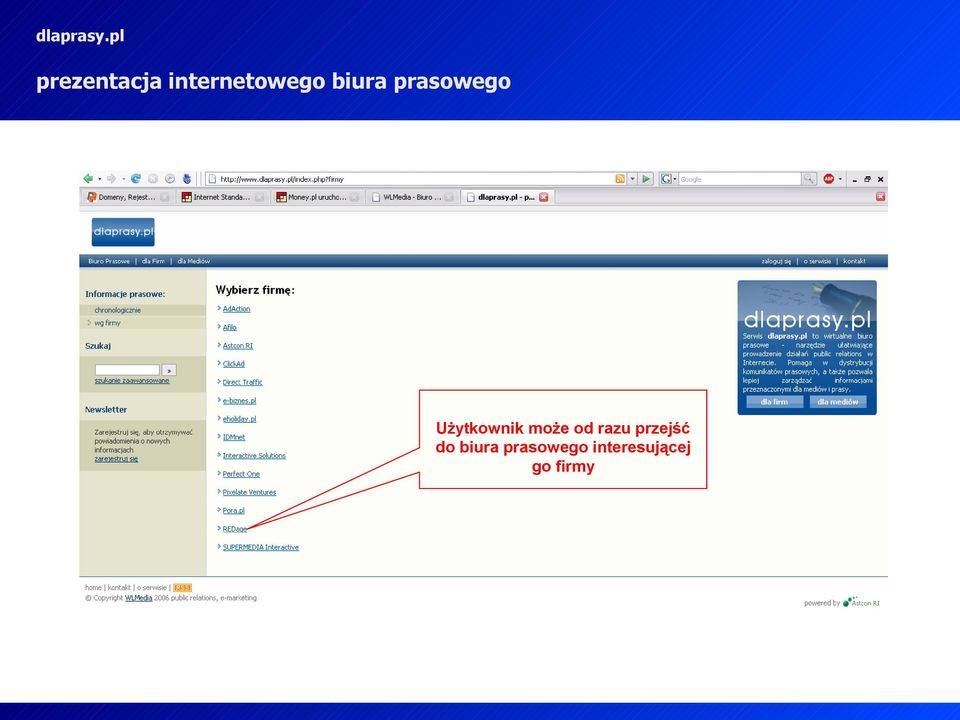Open the AdAction company link
The image size is (960, 720).
point(236,309)
